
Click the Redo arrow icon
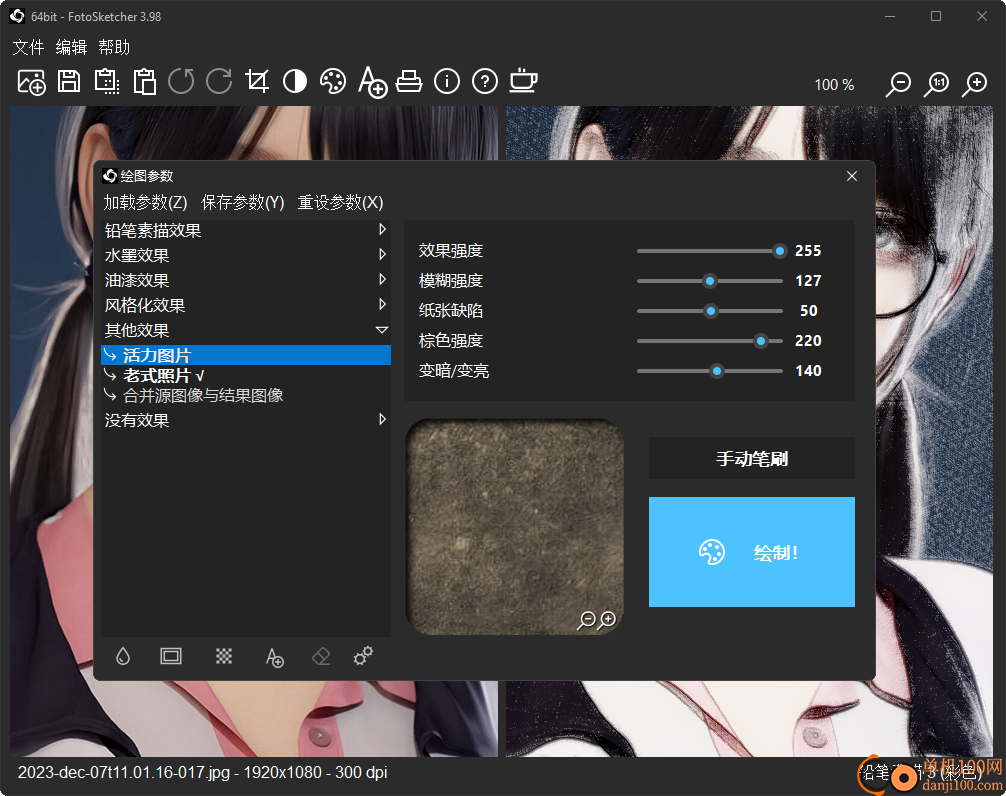point(219,82)
